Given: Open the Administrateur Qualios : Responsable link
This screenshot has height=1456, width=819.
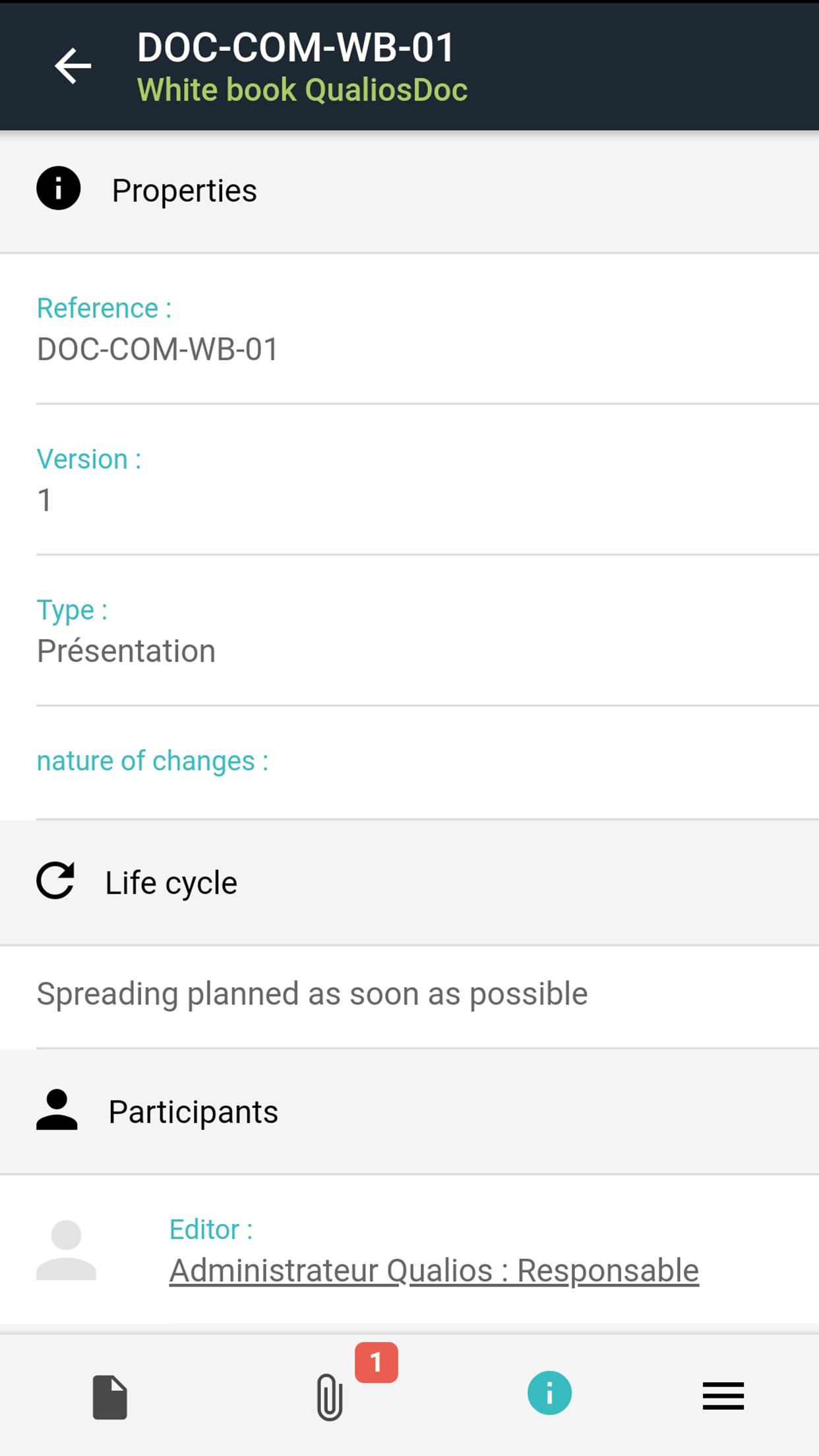Looking at the screenshot, I should tap(434, 1271).
